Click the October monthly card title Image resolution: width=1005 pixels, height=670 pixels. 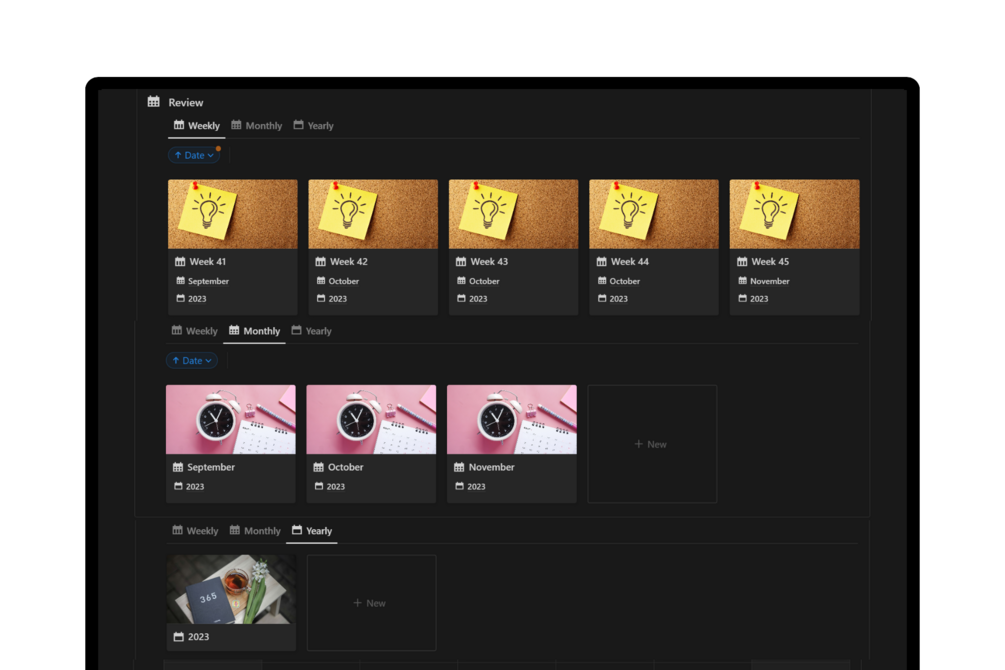[x=345, y=467]
